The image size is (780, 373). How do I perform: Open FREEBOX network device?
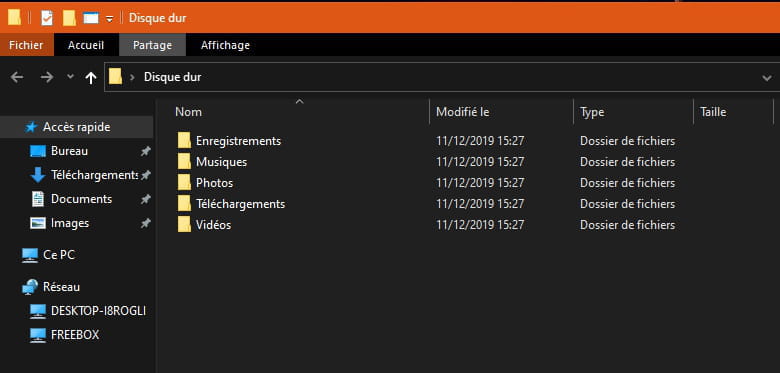(75, 335)
